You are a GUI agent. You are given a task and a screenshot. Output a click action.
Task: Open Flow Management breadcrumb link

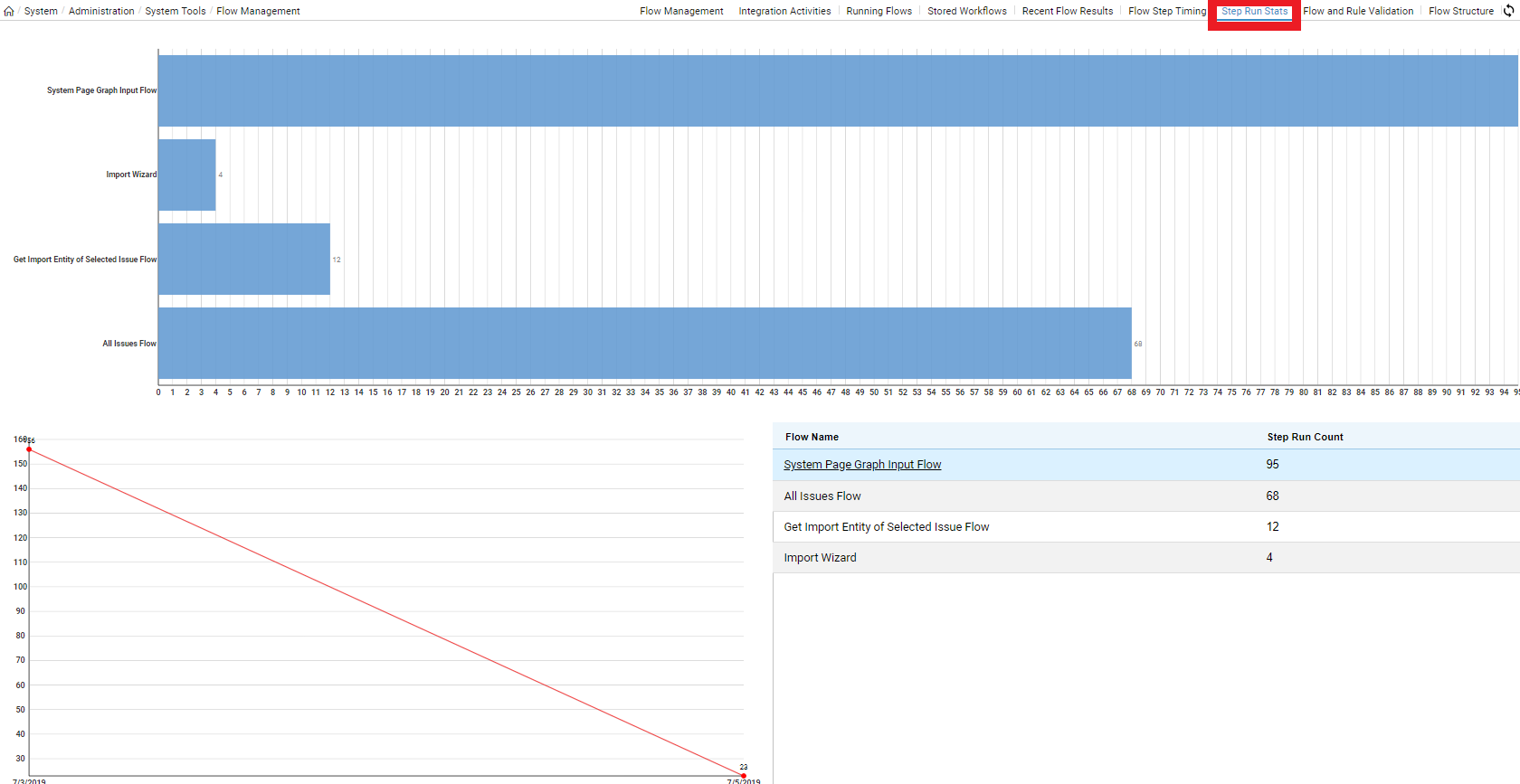[258, 11]
